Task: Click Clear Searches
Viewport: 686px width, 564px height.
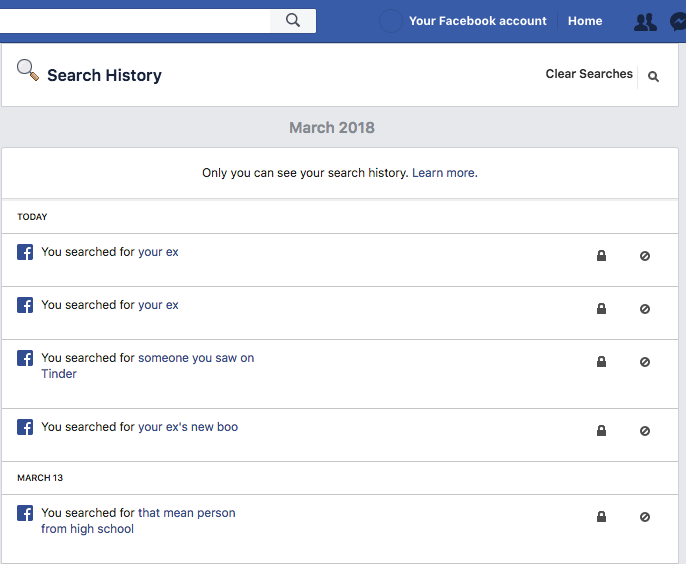Action: 589,74
